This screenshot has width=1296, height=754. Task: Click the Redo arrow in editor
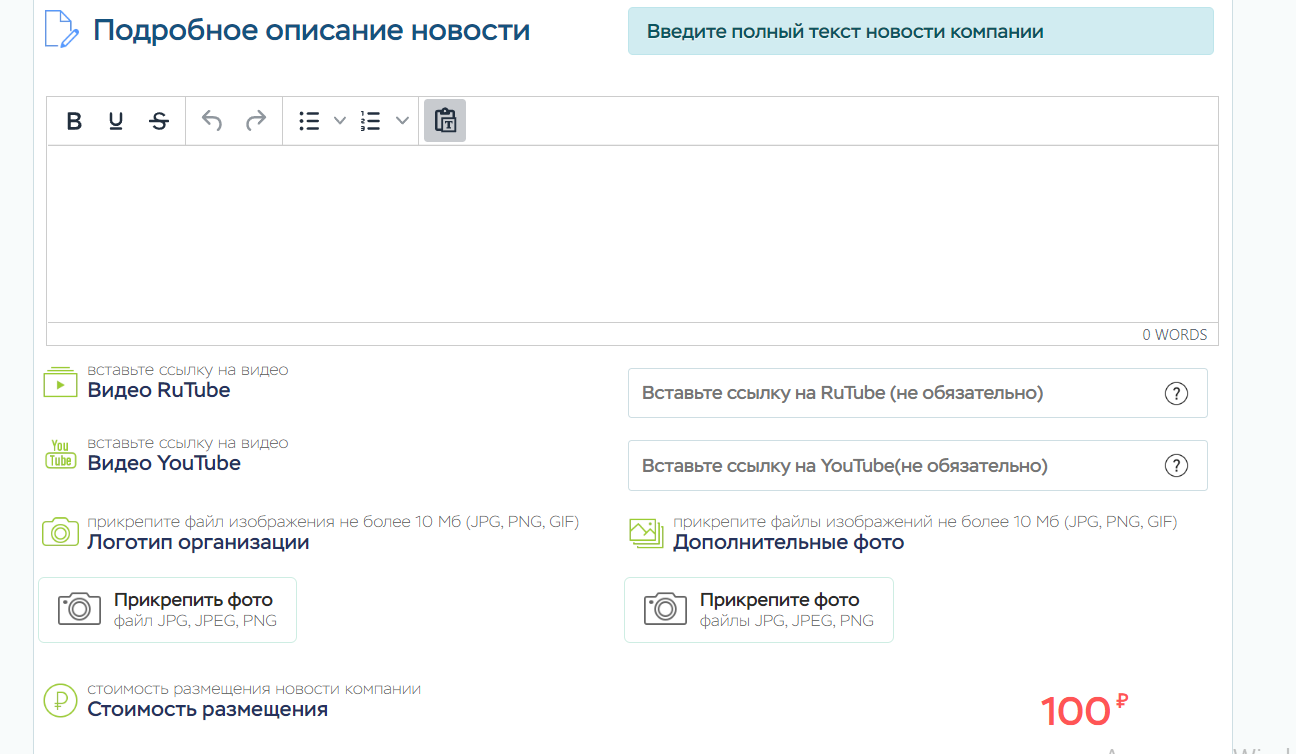pyautogui.click(x=256, y=121)
